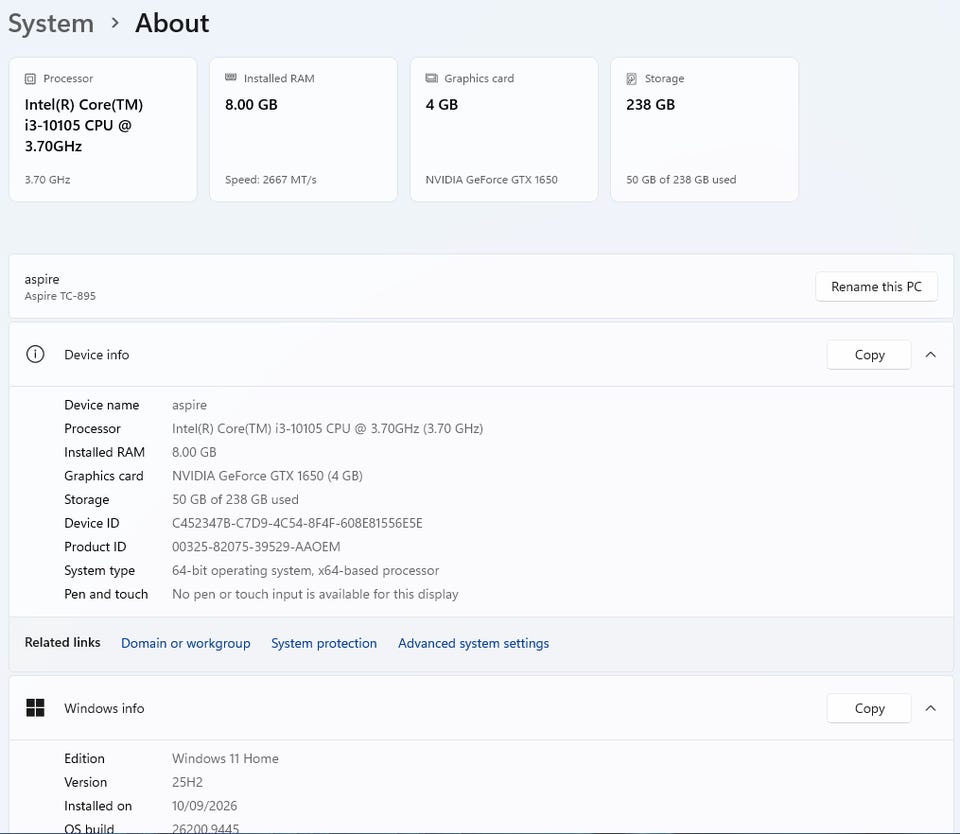Click the Pen and touch label
The width and height of the screenshot is (960, 834).
click(x=106, y=594)
